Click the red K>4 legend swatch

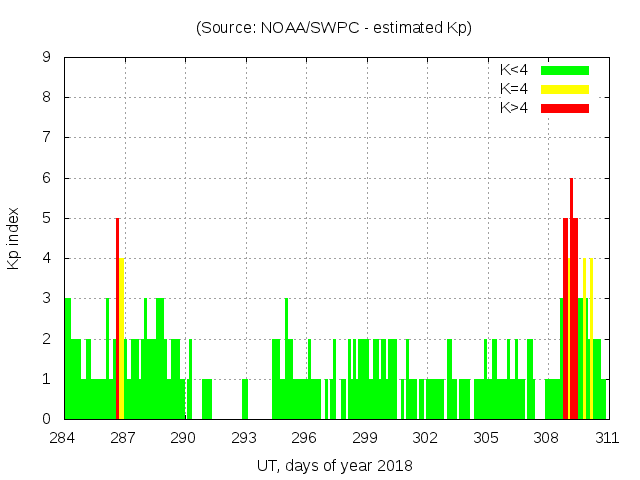[x=565, y=108]
